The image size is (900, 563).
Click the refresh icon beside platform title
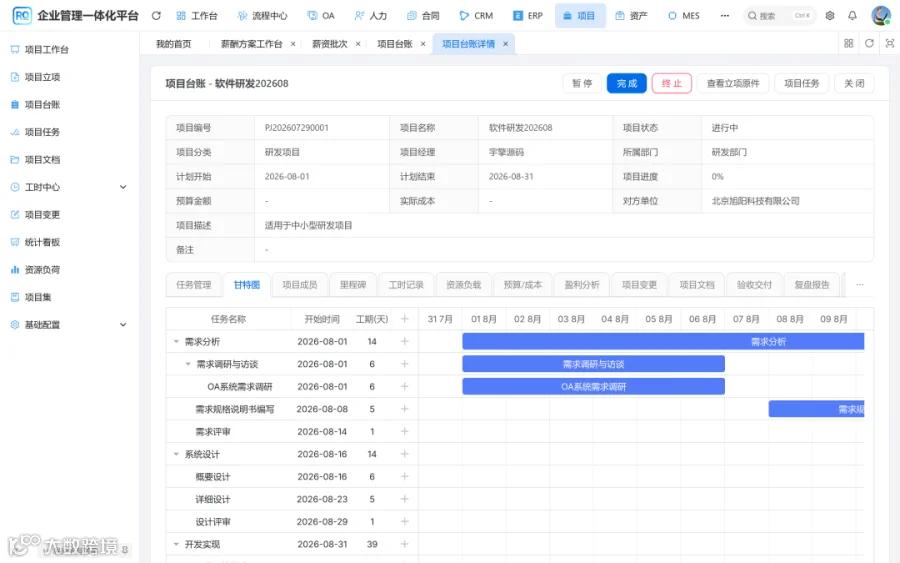156,16
